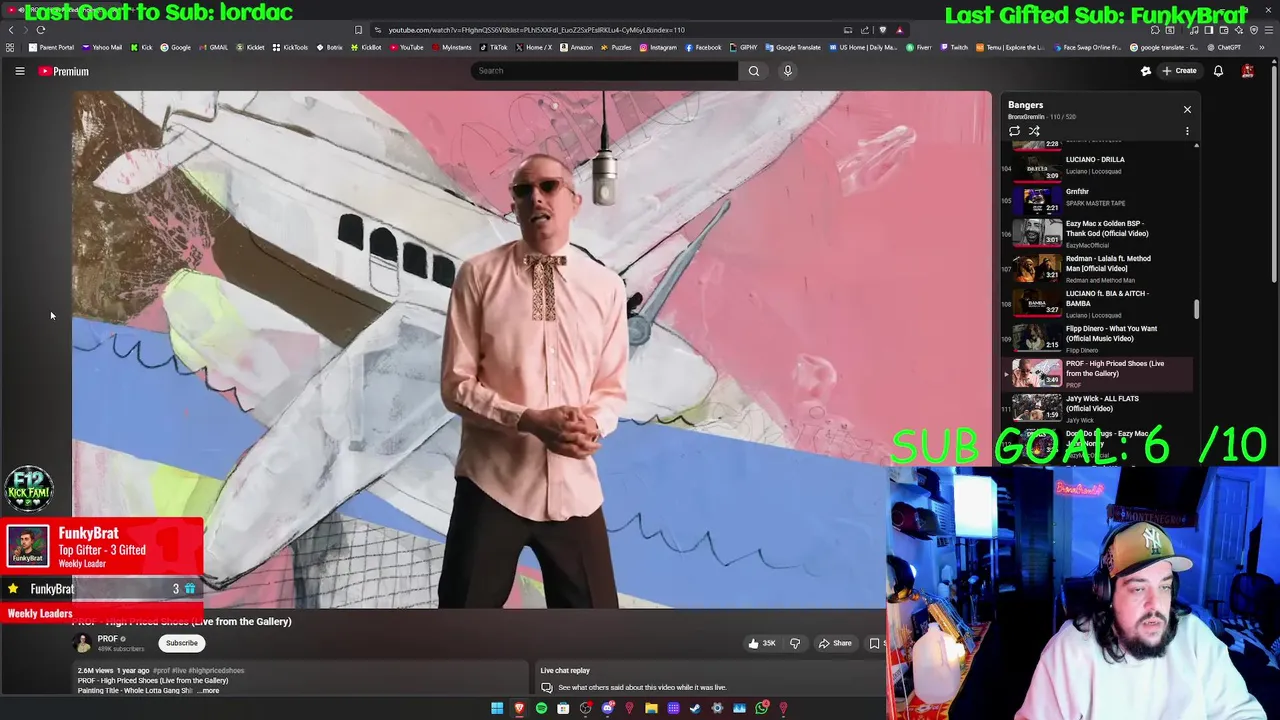
Task: Click the browser back arrow
Action: [x=10, y=30]
